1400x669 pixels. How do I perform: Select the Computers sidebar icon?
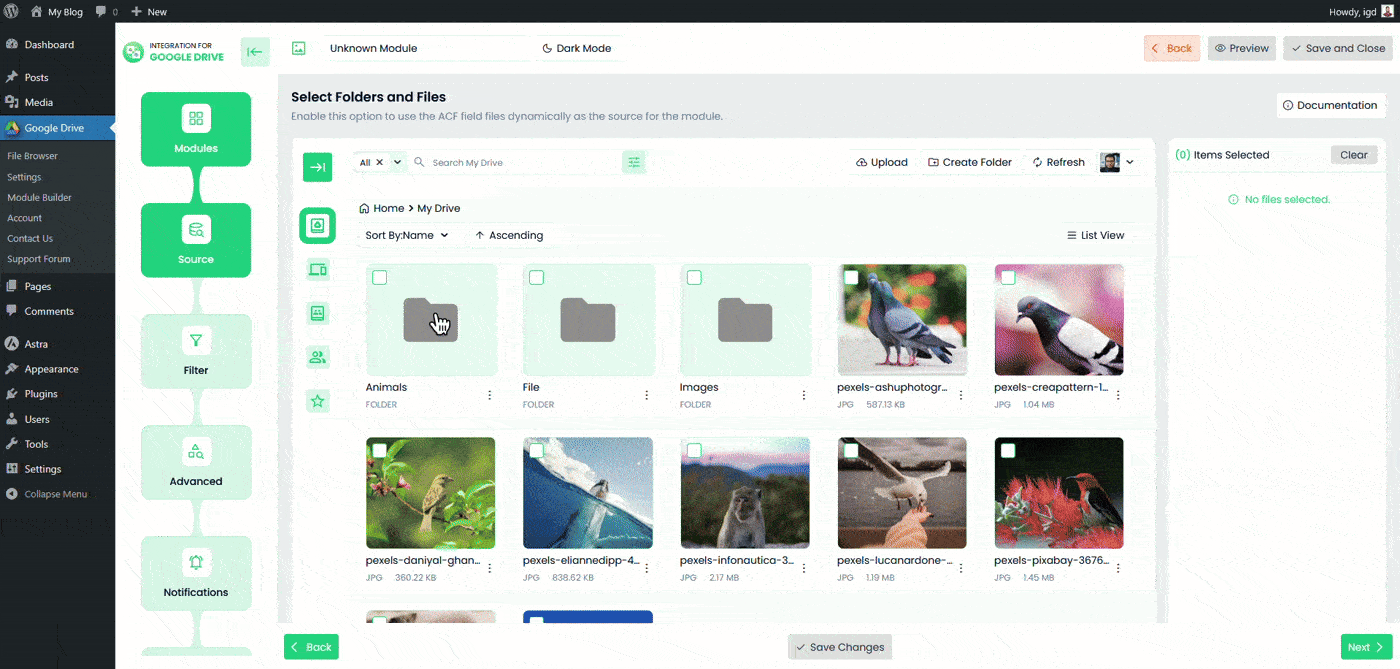(x=318, y=269)
